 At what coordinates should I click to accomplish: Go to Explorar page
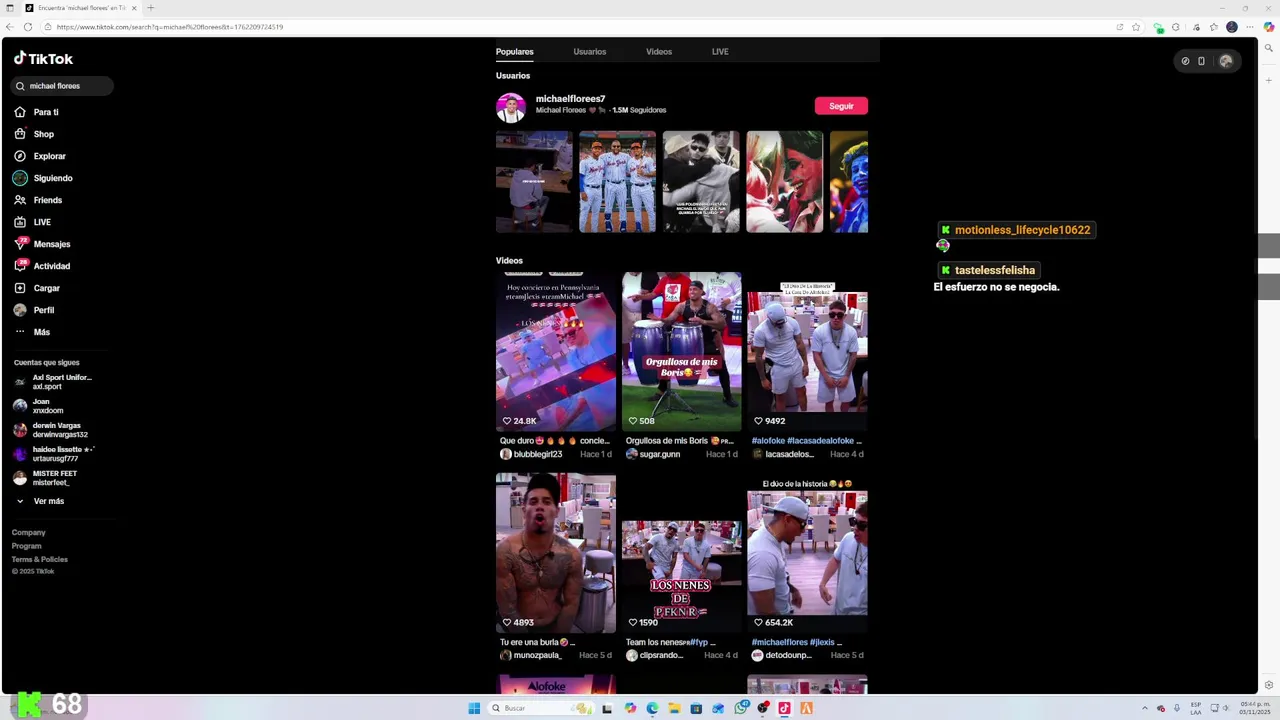[40, 156]
